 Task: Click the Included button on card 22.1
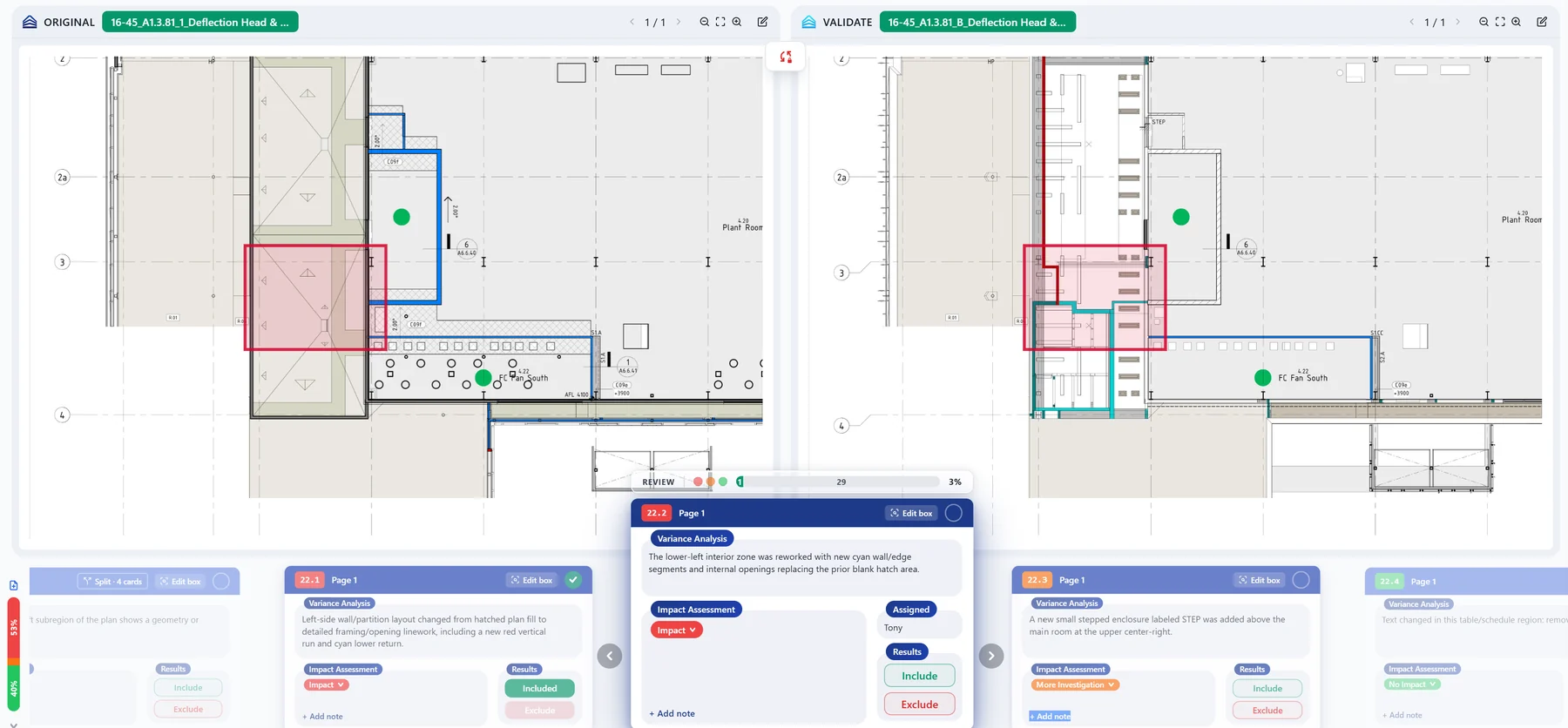(x=540, y=689)
